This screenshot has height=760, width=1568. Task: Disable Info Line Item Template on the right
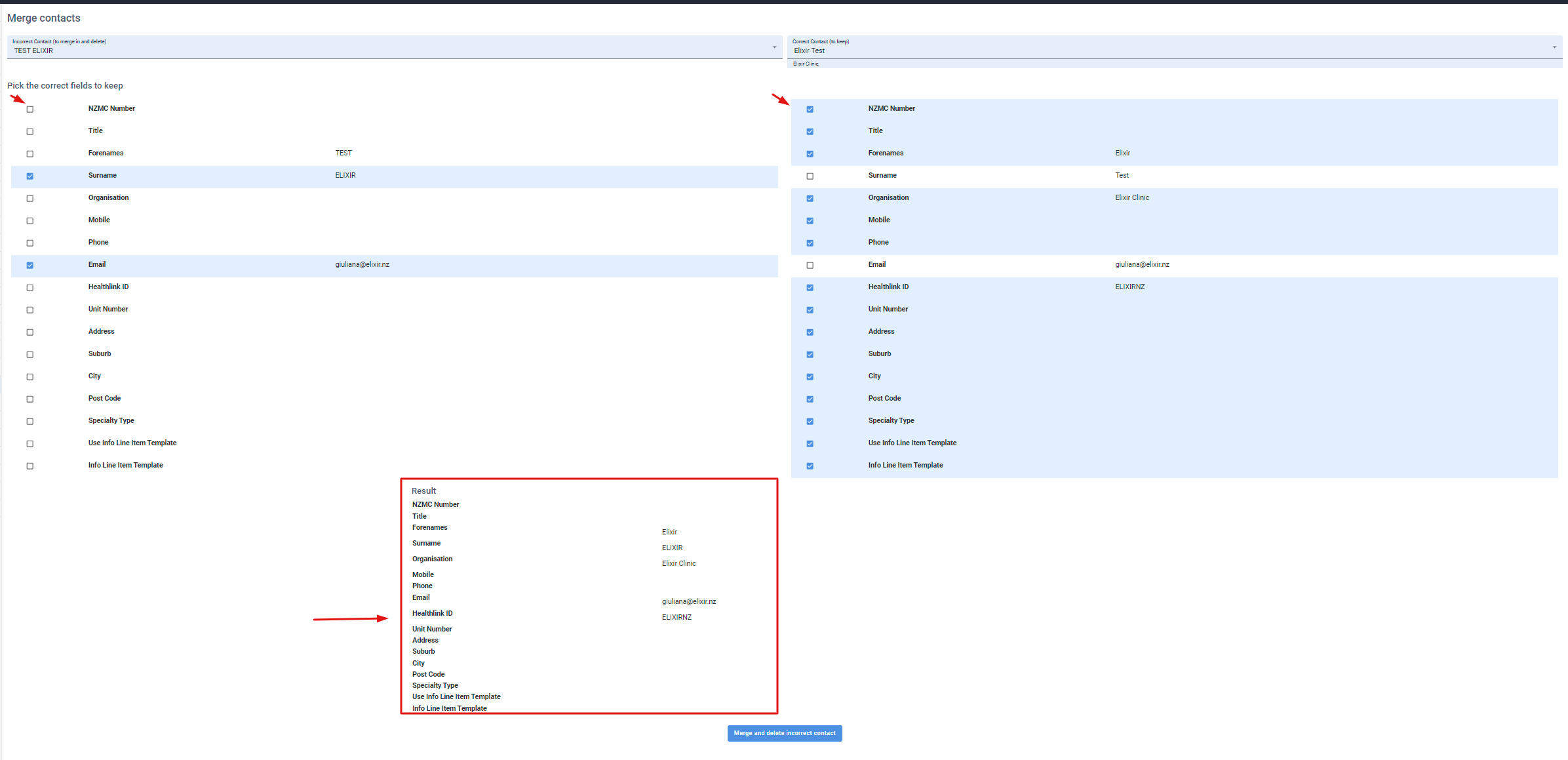(x=810, y=466)
